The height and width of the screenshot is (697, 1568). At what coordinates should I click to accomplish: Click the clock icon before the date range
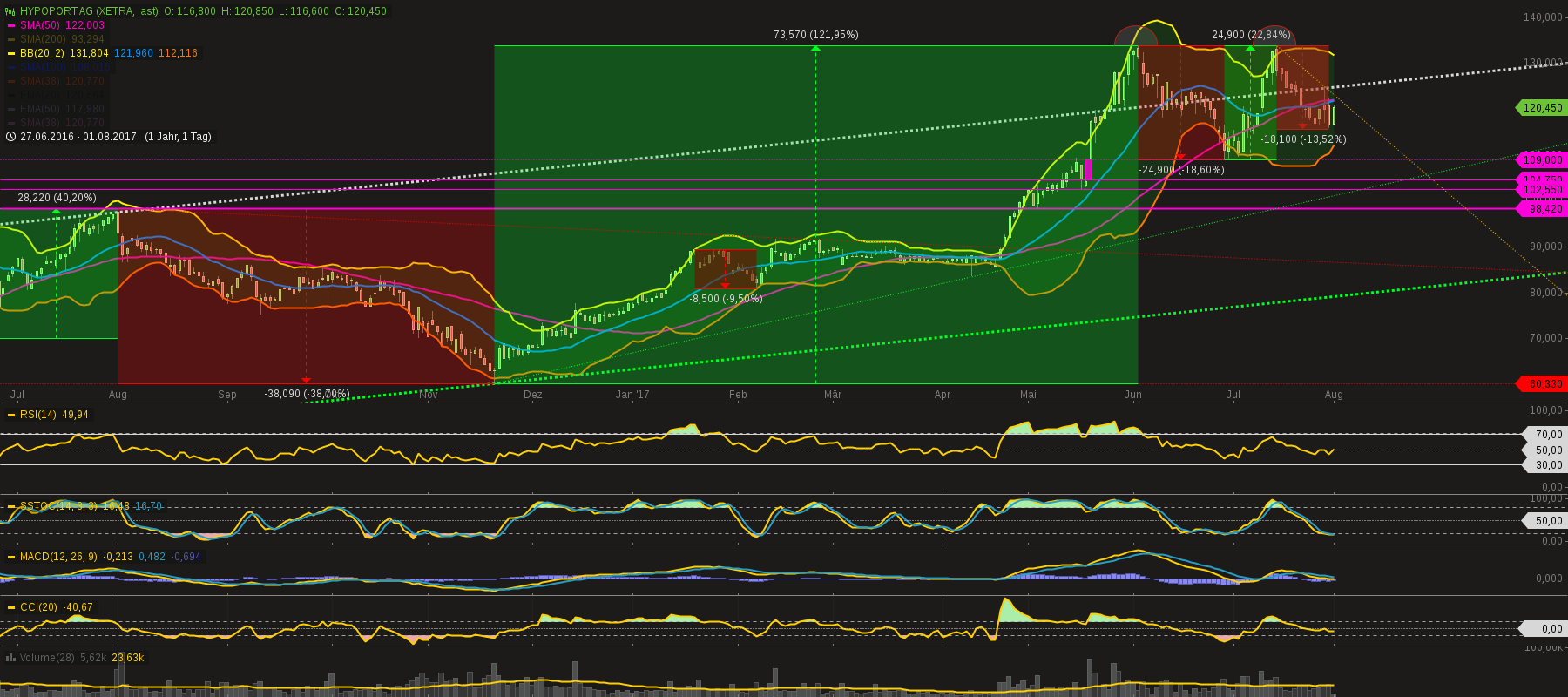[10, 137]
